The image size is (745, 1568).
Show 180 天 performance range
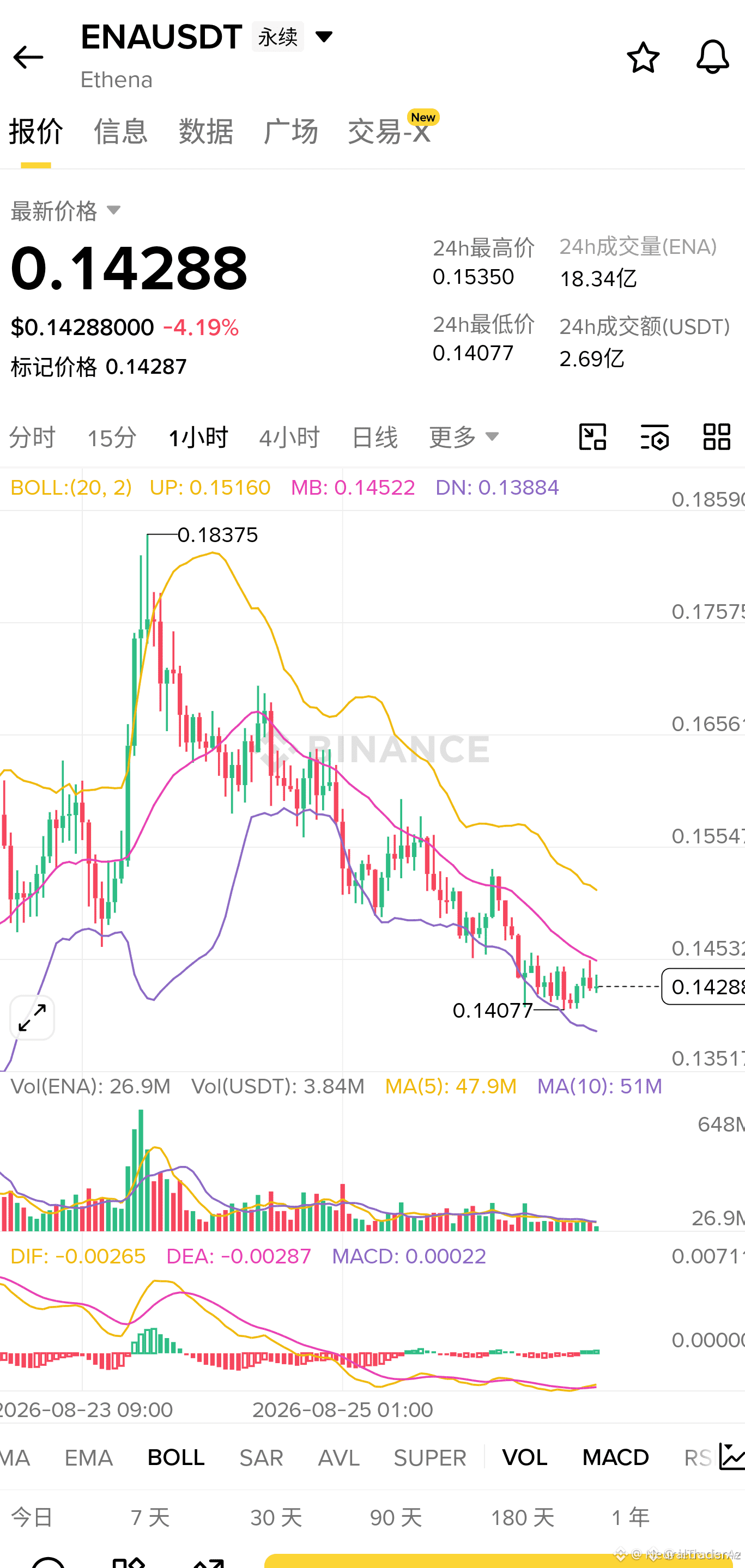523,1517
